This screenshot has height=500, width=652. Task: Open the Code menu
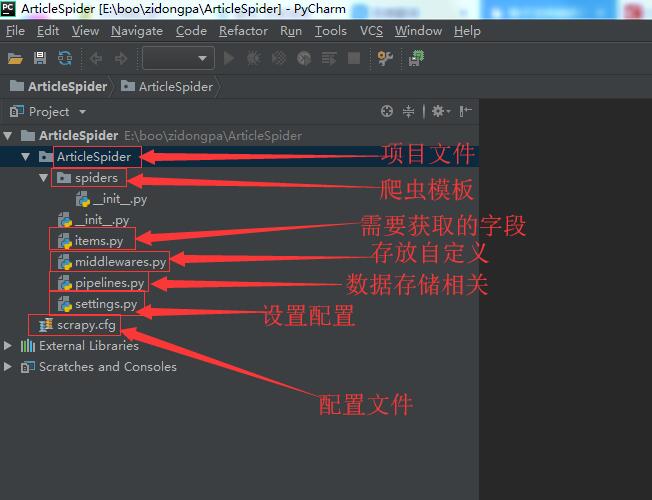[191, 31]
